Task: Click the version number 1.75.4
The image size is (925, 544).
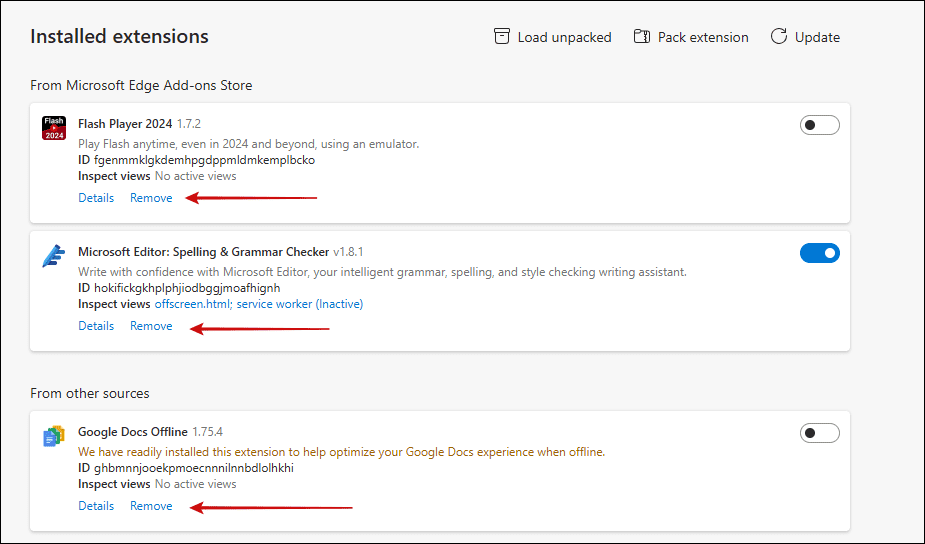Action: (208, 432)
